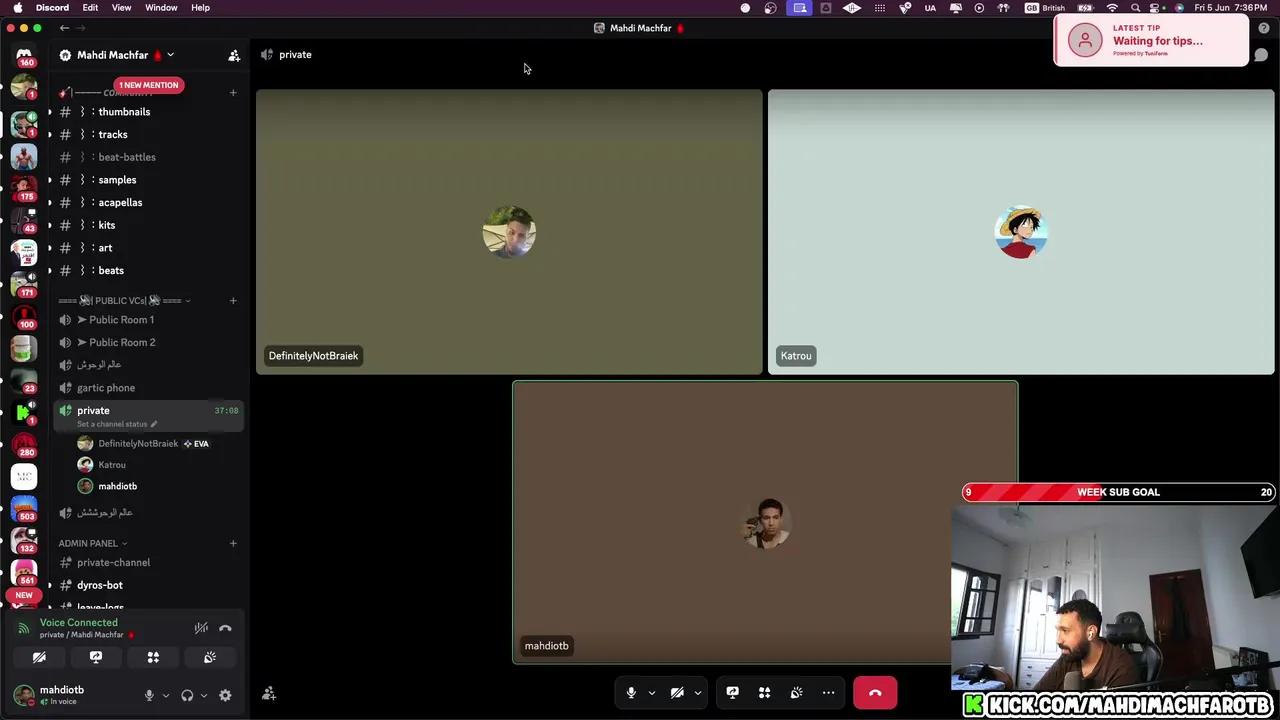This screenshot has width=1280, height=720.
Task: Open headphone output options arrow in user panel
Action: [204, 695]
